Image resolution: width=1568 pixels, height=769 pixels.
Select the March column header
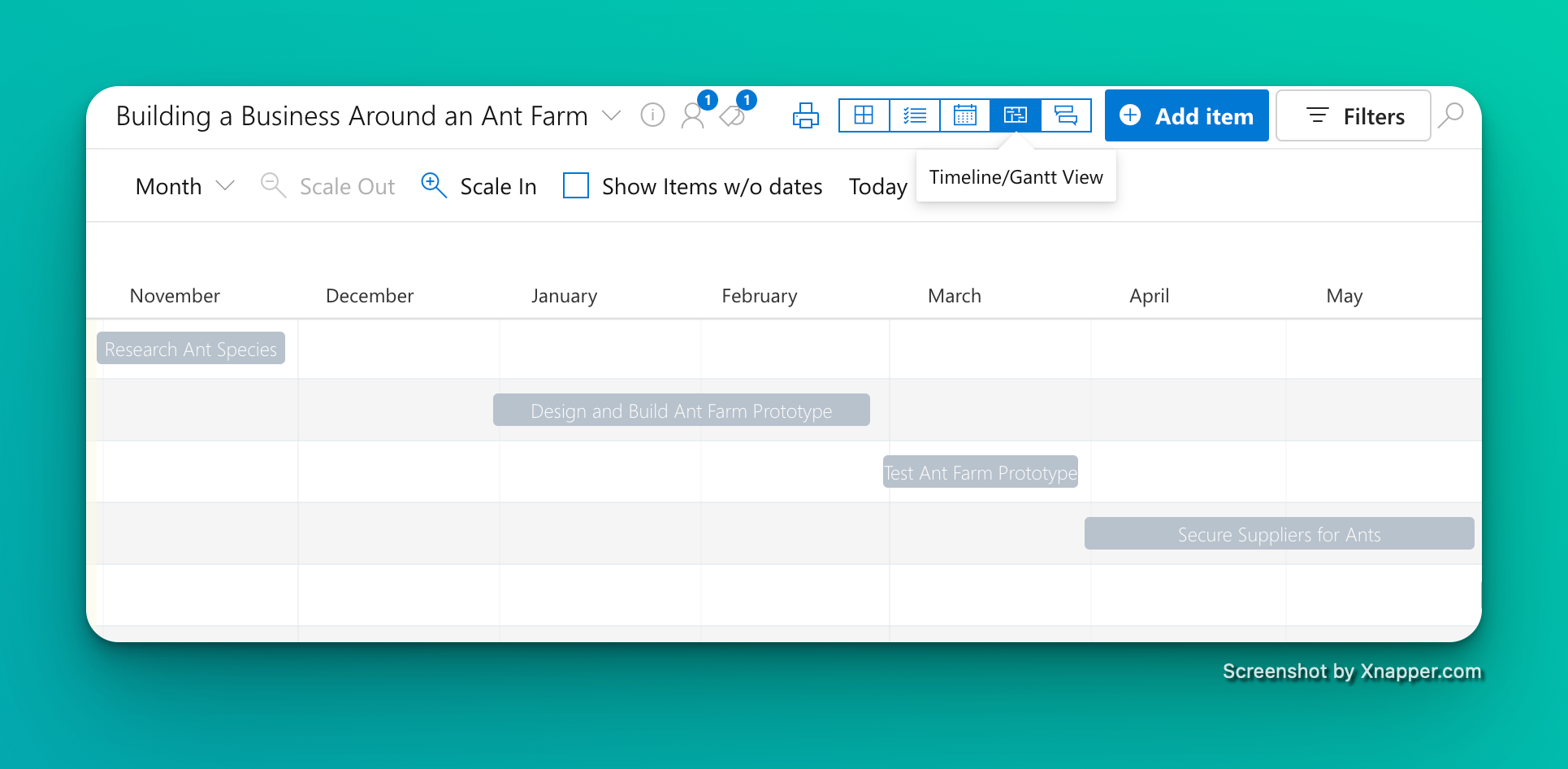(x=955, y=295)
